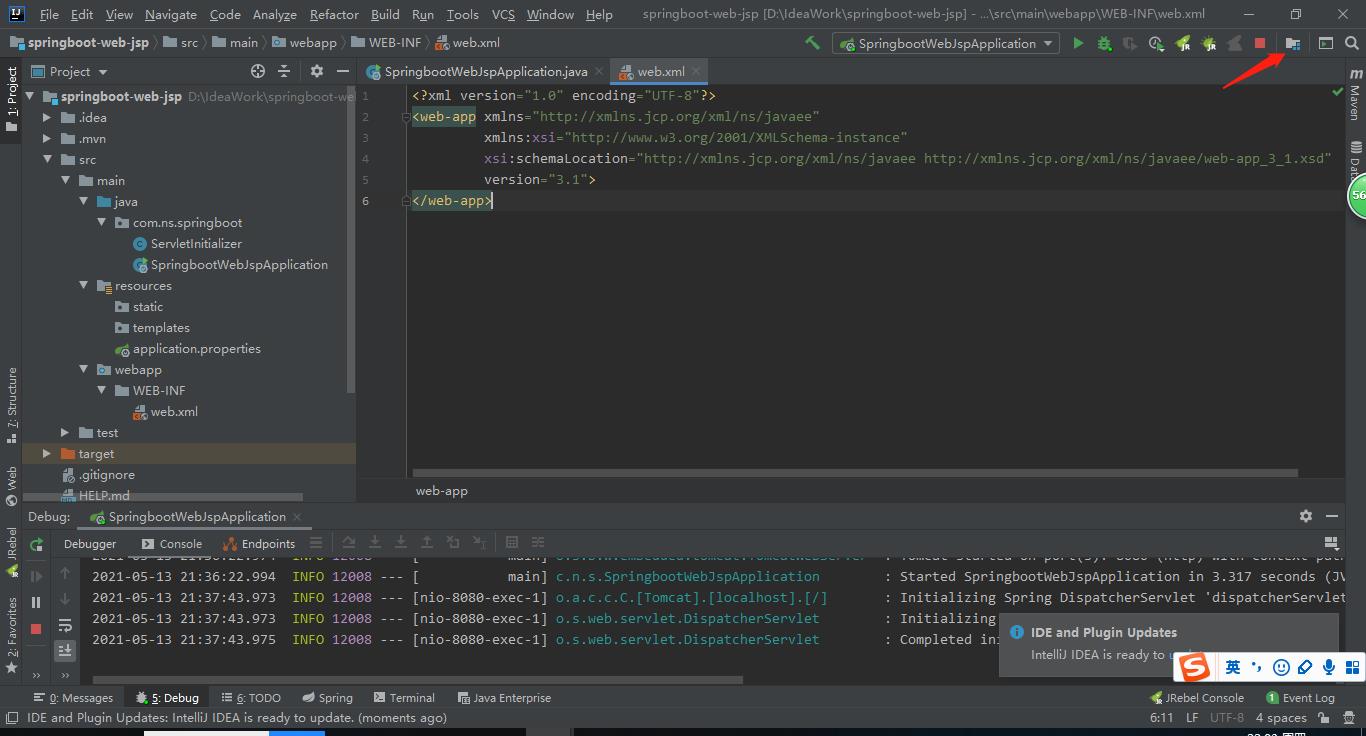This screenshot has height=736, width=1366.
Task: Run with JRebel rocket icon
Action: click(1183, 43)
